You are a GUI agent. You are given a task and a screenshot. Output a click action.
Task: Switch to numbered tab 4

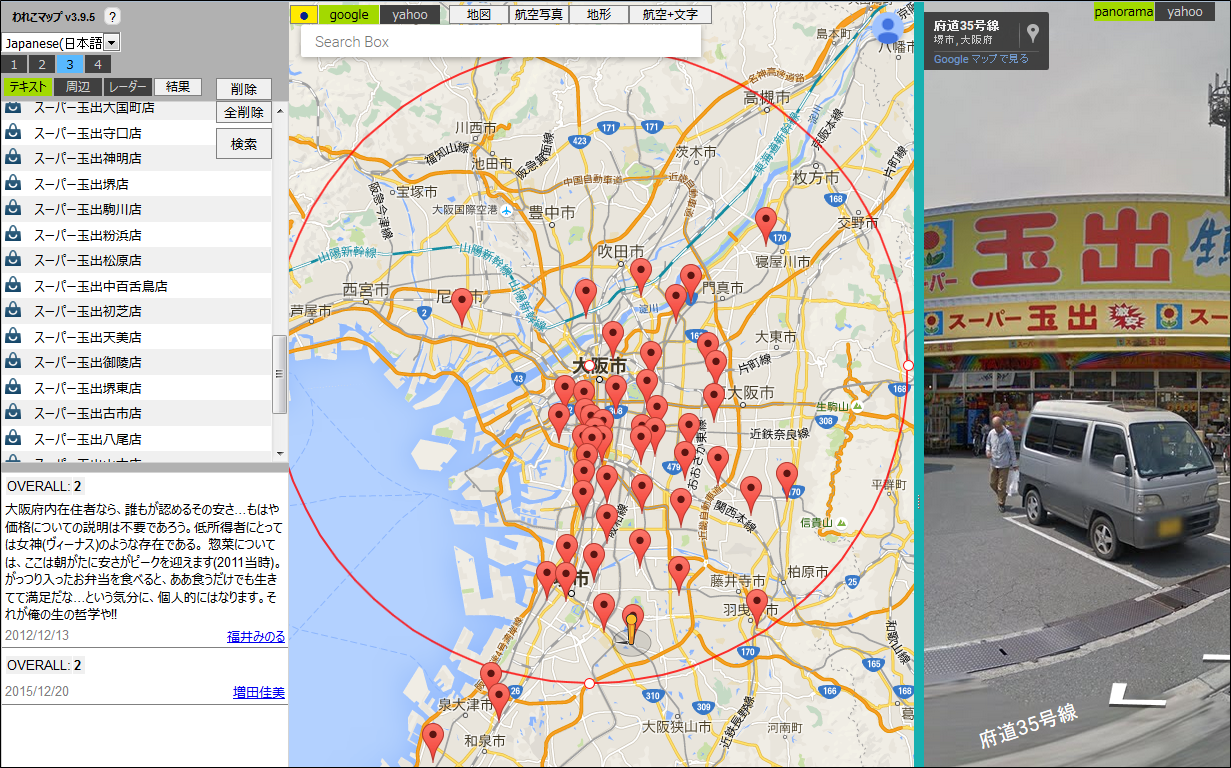96,64
